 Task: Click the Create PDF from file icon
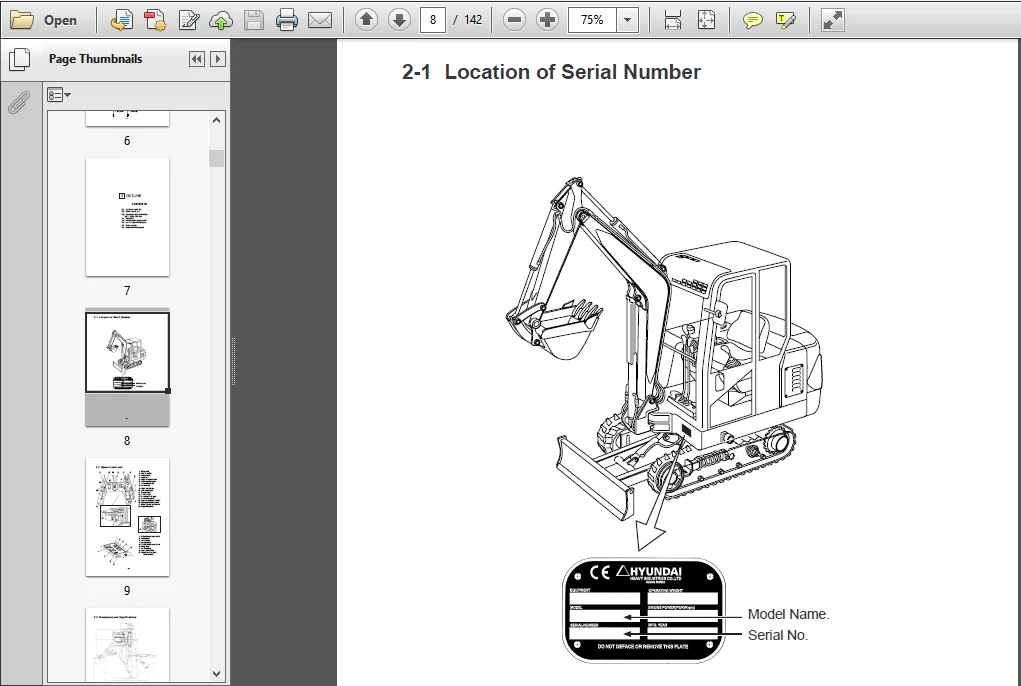tap(121, 20)
